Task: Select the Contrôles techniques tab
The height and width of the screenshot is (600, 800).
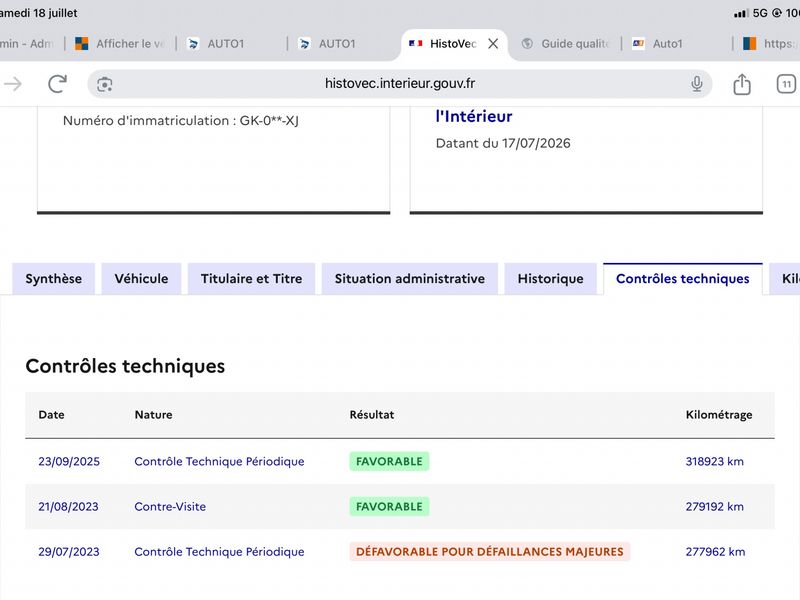Action: [683, 279]
